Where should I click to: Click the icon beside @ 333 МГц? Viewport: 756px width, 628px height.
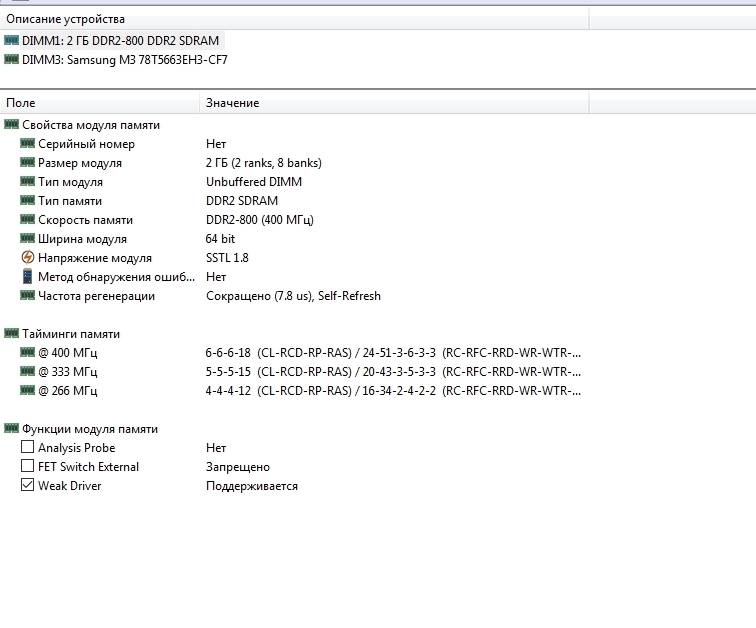(x=27, y=371)
